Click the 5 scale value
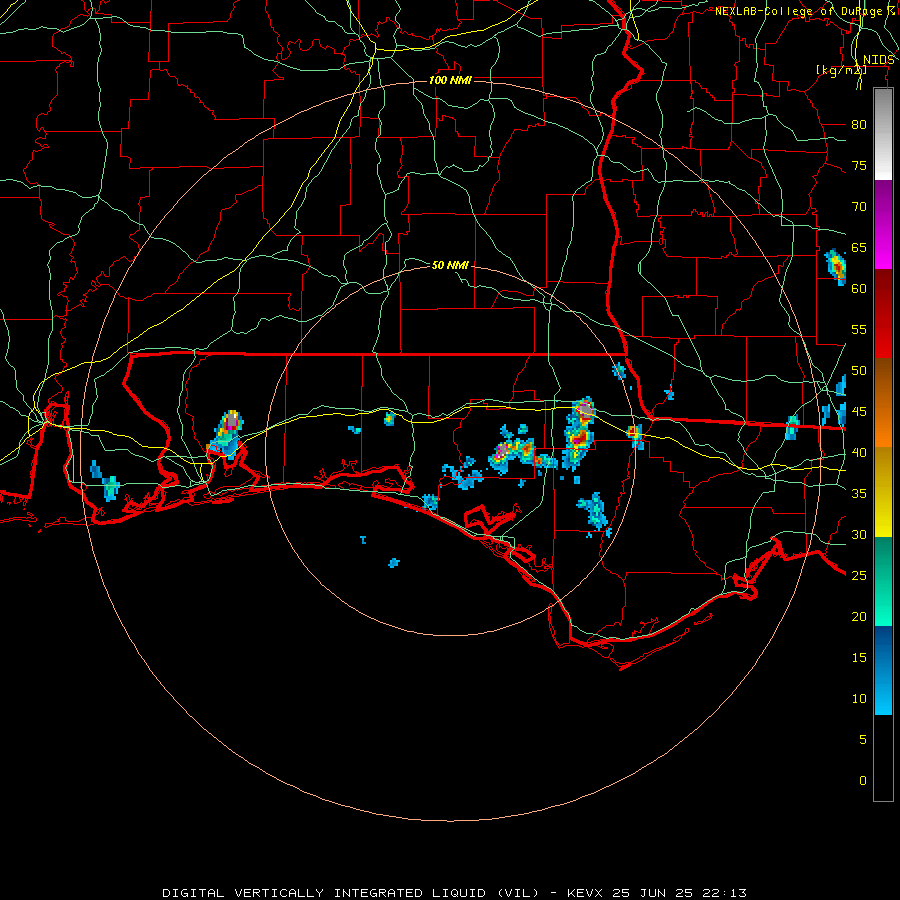The height and width of the screenshot is (900, 900). tap(863, 739)
